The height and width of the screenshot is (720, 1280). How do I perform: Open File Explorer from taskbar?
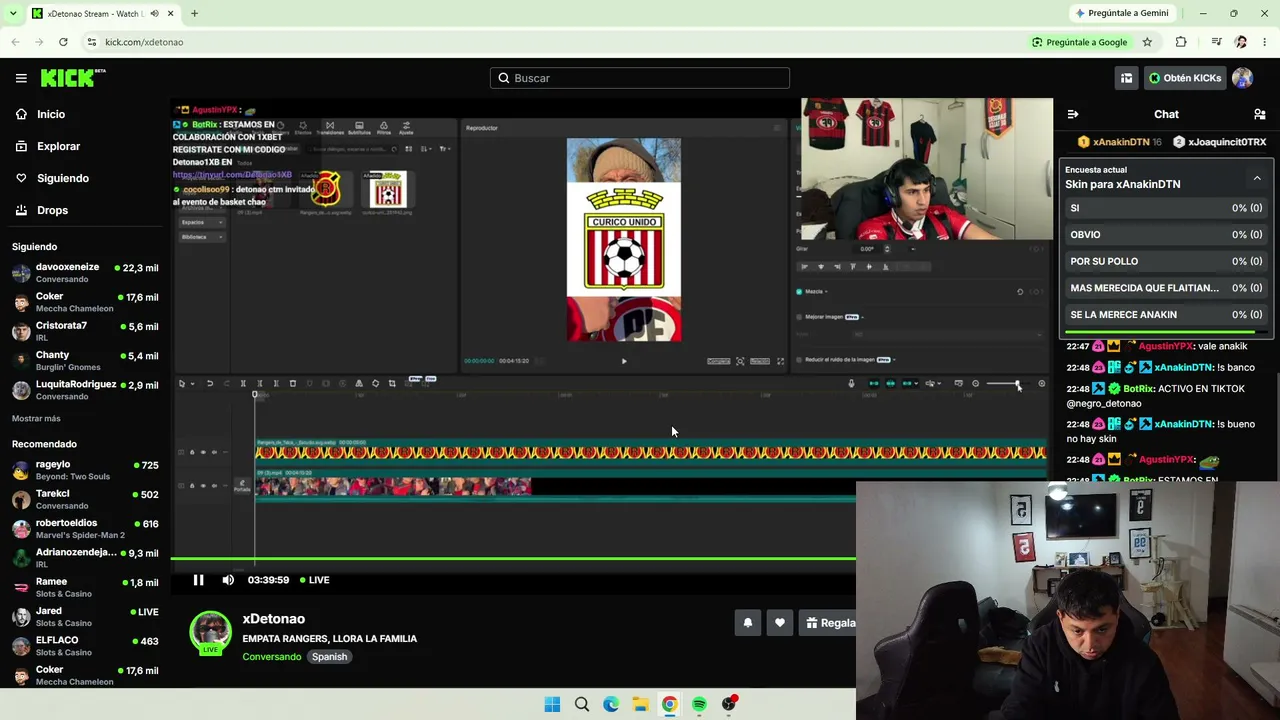point(640,704)
